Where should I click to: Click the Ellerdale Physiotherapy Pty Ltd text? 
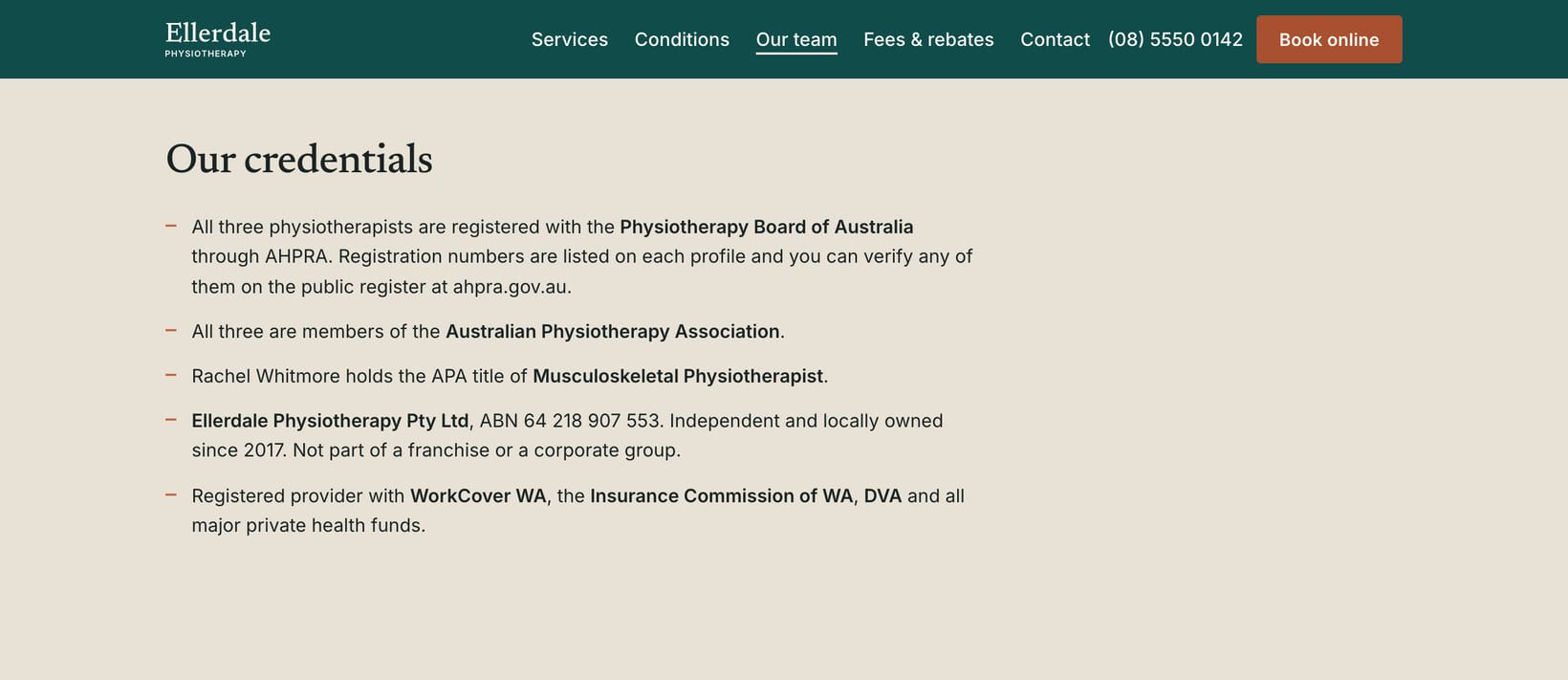(330, 421)
